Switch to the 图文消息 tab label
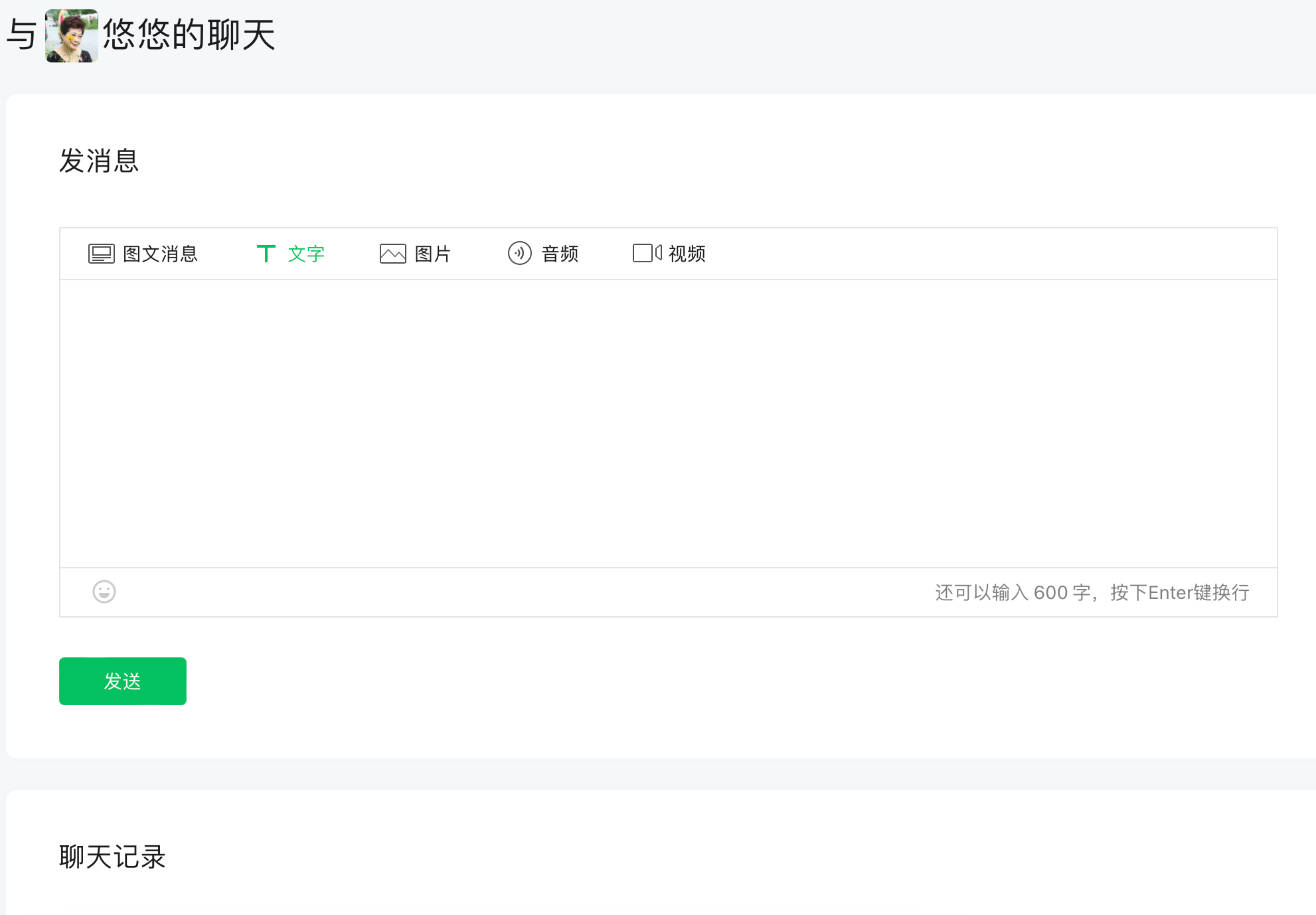1316x915 pixels. click(160, 254)
